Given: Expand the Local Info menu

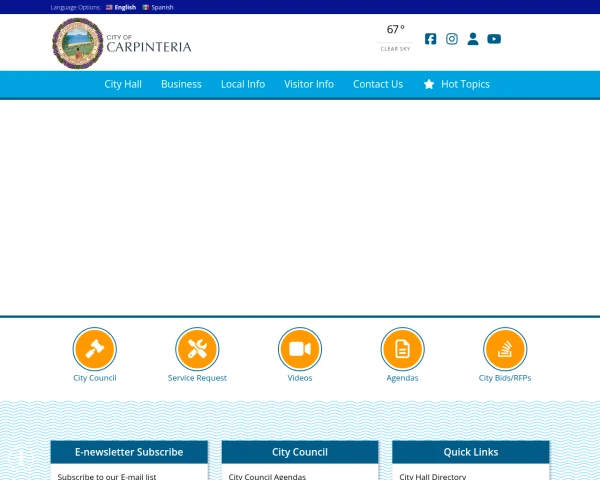Looking at the screenshot, I should click(x=243, y=84).
